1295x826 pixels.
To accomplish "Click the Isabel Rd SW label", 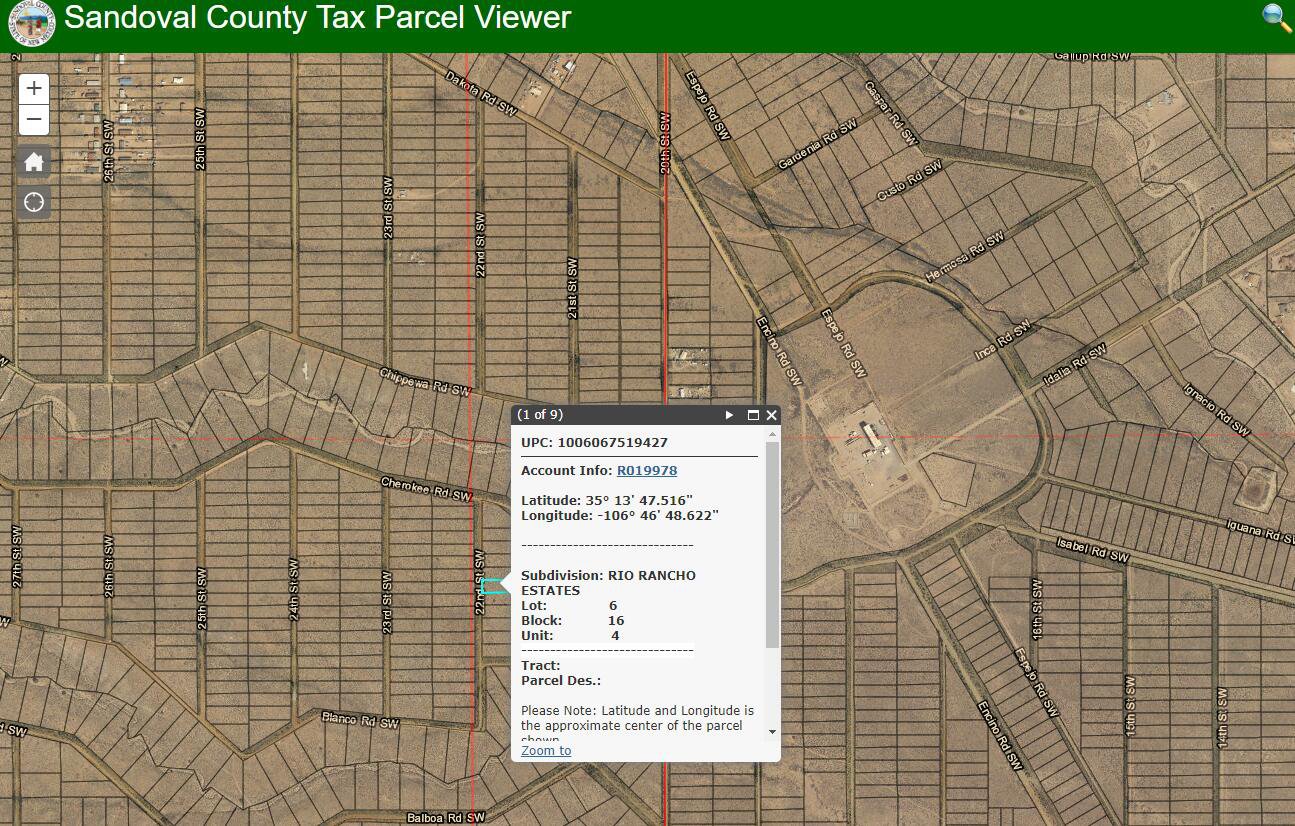I will [x=1093, y=550].
